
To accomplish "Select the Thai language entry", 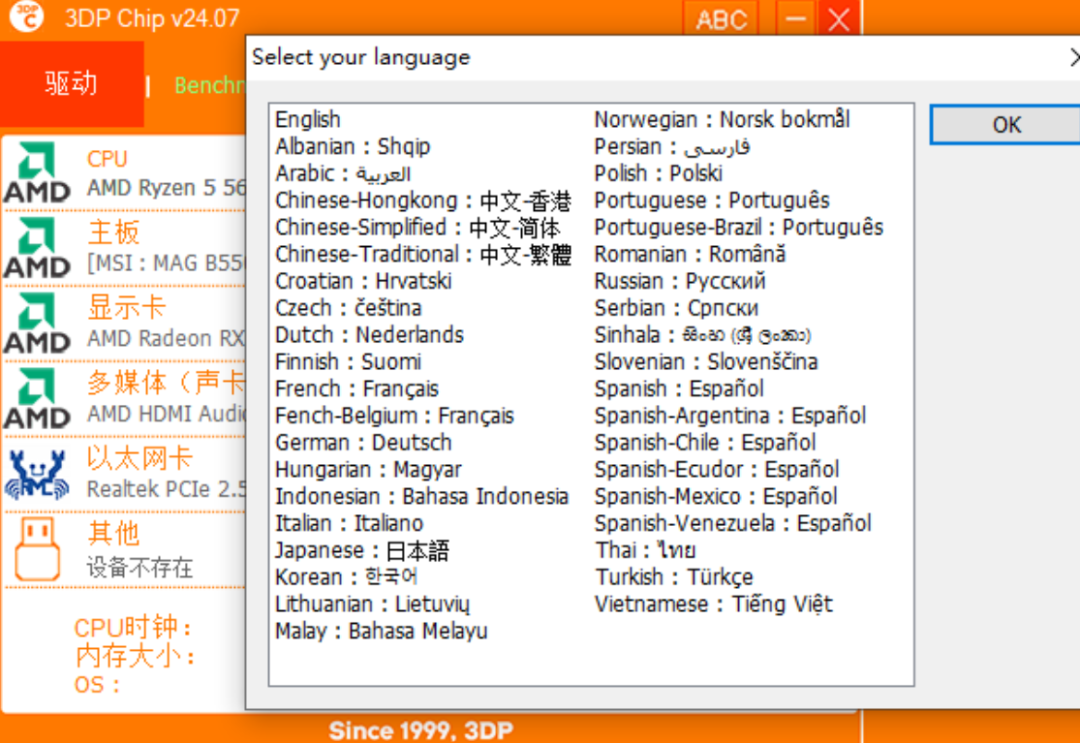I will 645,550.
